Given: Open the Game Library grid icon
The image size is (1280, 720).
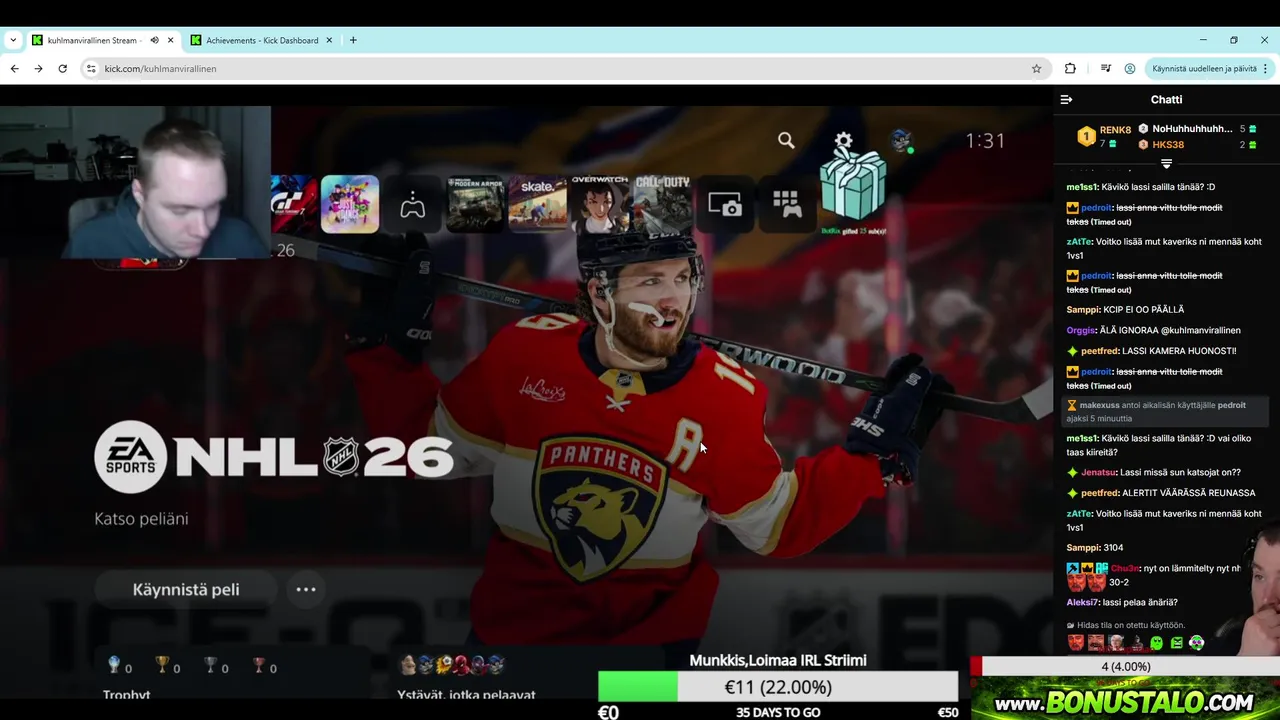Looking at the screenshot, I should coord(787,205).
